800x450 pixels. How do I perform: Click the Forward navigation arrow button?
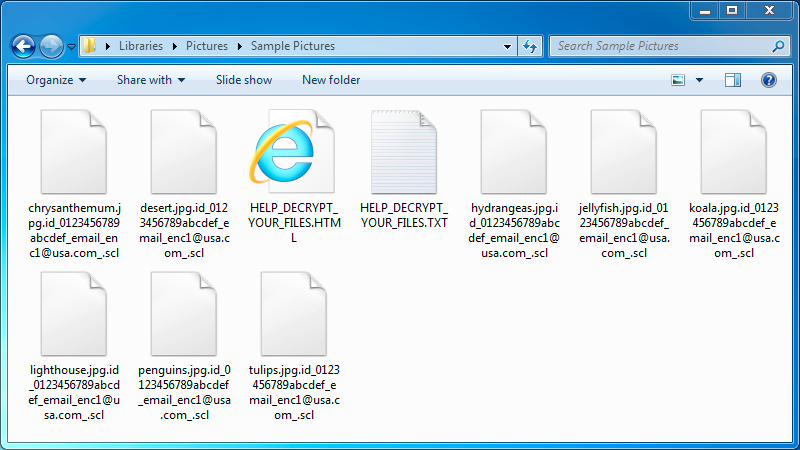coord(51,46)
